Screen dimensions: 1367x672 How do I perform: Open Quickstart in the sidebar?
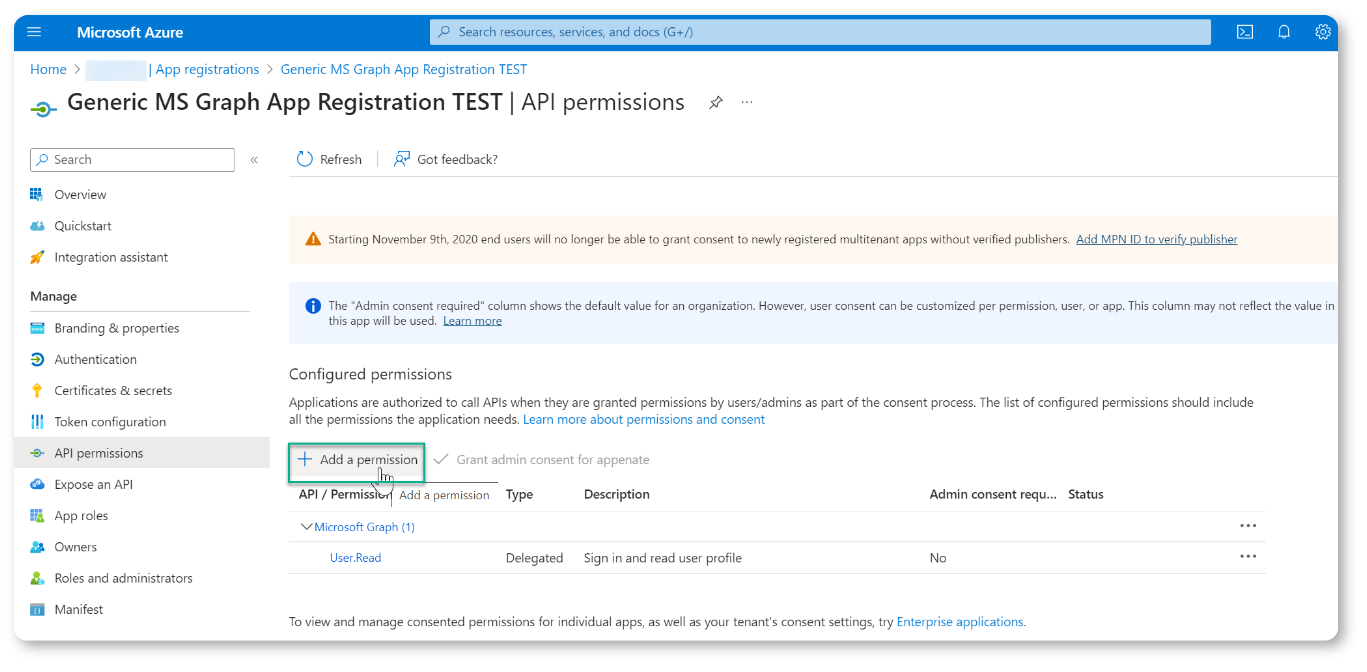(x=83, y=226)
